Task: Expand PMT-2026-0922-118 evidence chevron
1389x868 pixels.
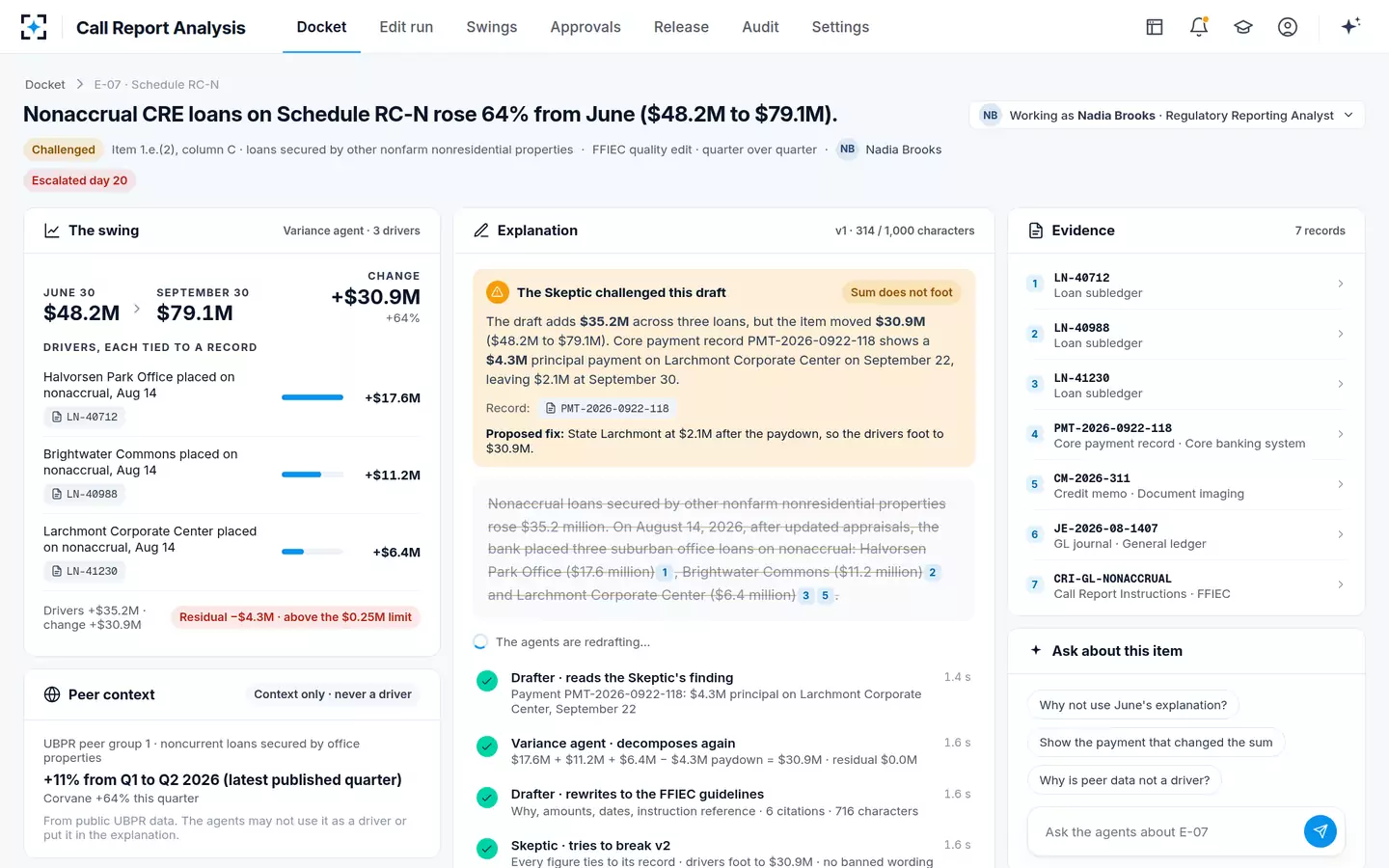Action: [1341, 434]
